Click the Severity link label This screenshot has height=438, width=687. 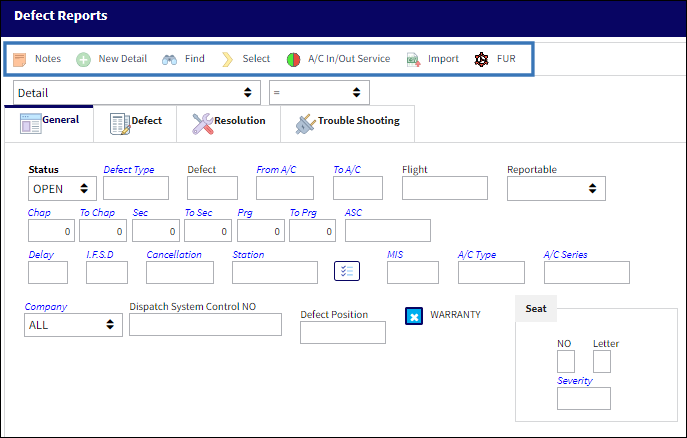click(x=574, y=381)
